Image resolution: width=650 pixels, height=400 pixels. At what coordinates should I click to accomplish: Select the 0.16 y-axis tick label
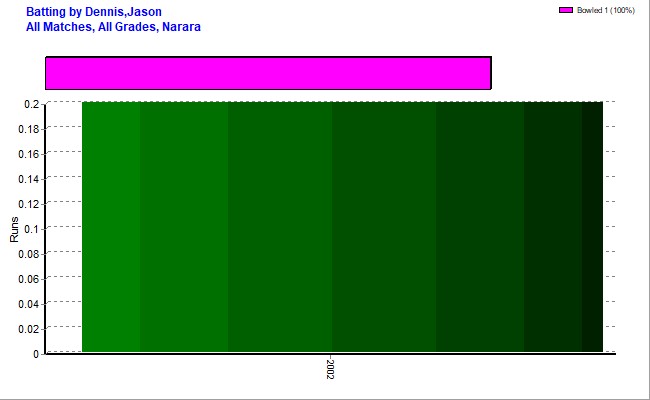pyautogui.click(x=27, y=154)
